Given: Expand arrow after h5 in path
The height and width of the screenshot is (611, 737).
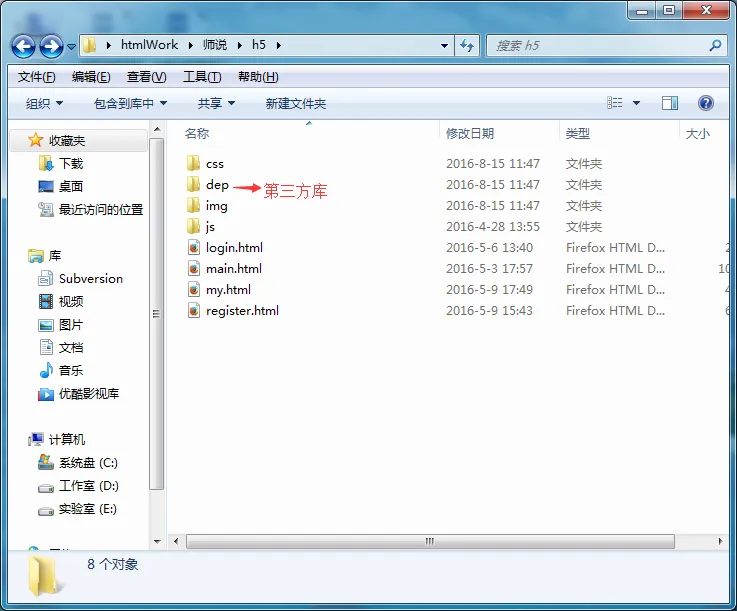Looking at the screenshot, I should click(x=279, y=46).
